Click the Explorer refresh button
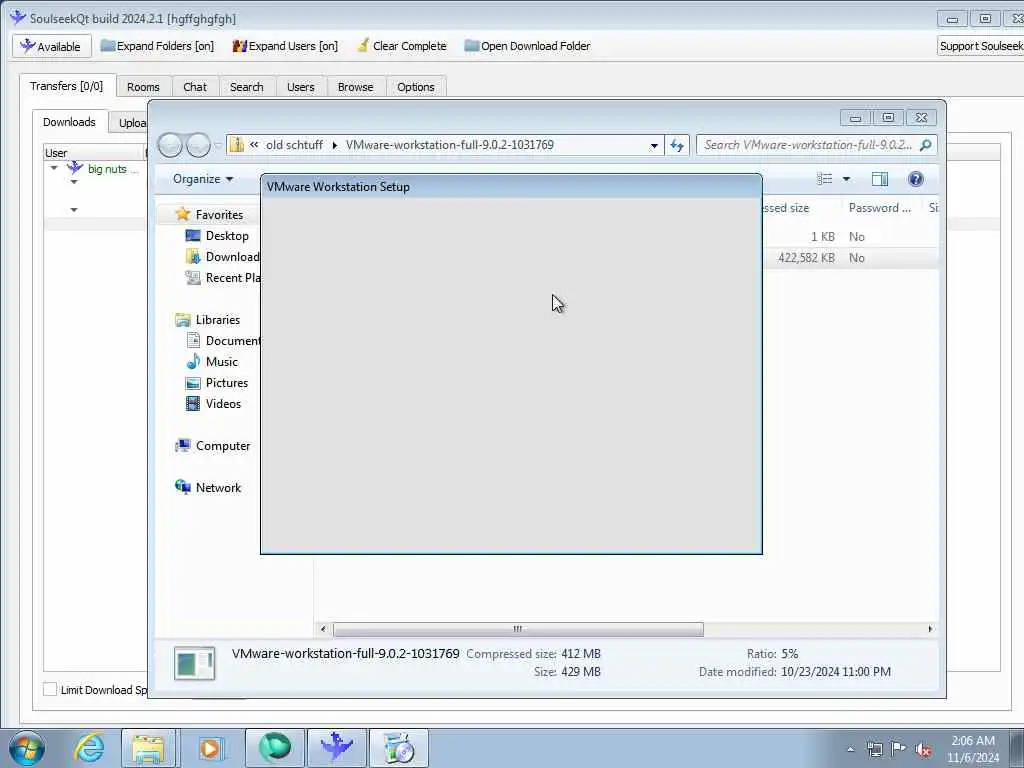The image size is (1024, 768). pyautogui.click(x=677, y=146)
